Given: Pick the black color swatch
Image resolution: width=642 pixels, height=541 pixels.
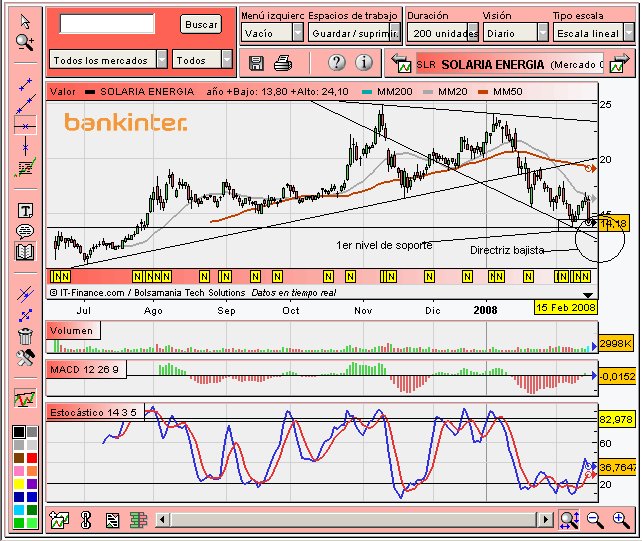Looking at the screenshot, I should [x=19, y=432].
